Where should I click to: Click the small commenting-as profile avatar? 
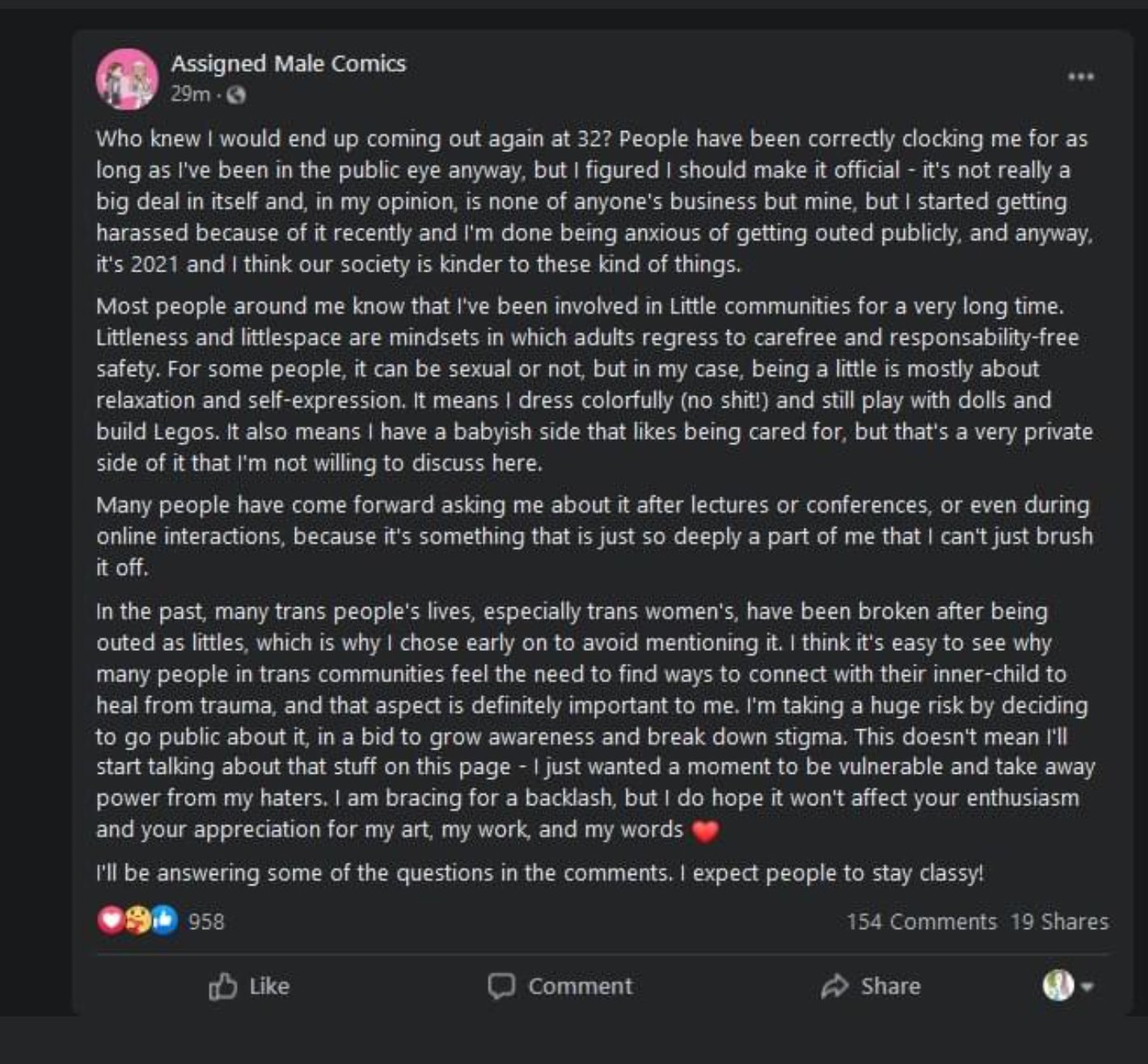click(1057, 986)
